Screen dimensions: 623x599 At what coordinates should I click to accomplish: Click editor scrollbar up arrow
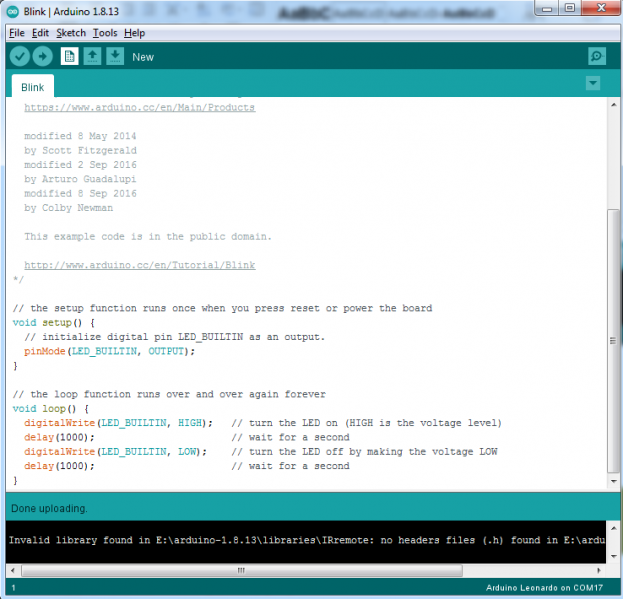613,105
